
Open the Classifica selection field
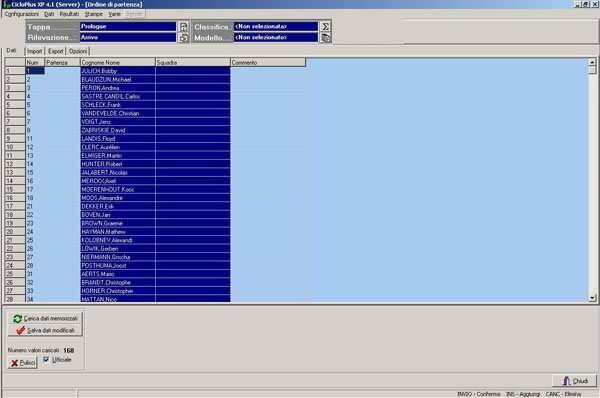click(x=276, y=26)
